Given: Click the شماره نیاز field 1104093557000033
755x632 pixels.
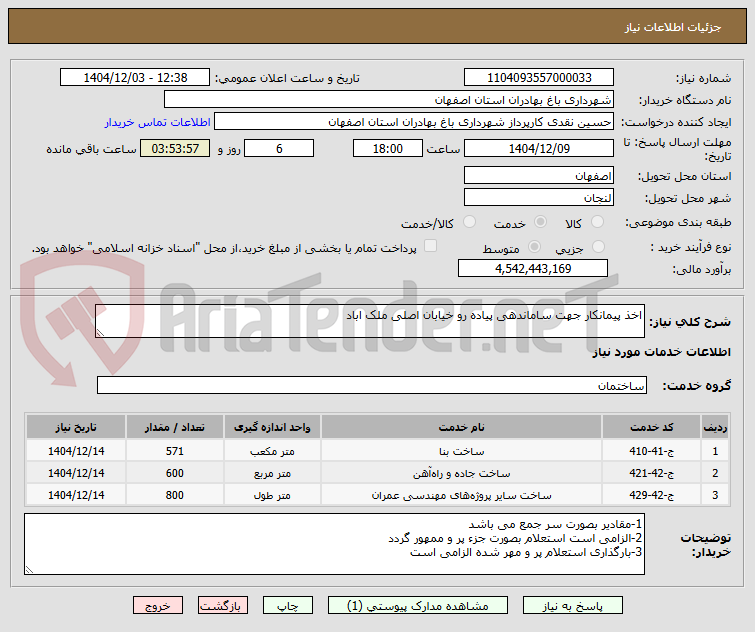Looking at the screenshot, I should [539, 77].
